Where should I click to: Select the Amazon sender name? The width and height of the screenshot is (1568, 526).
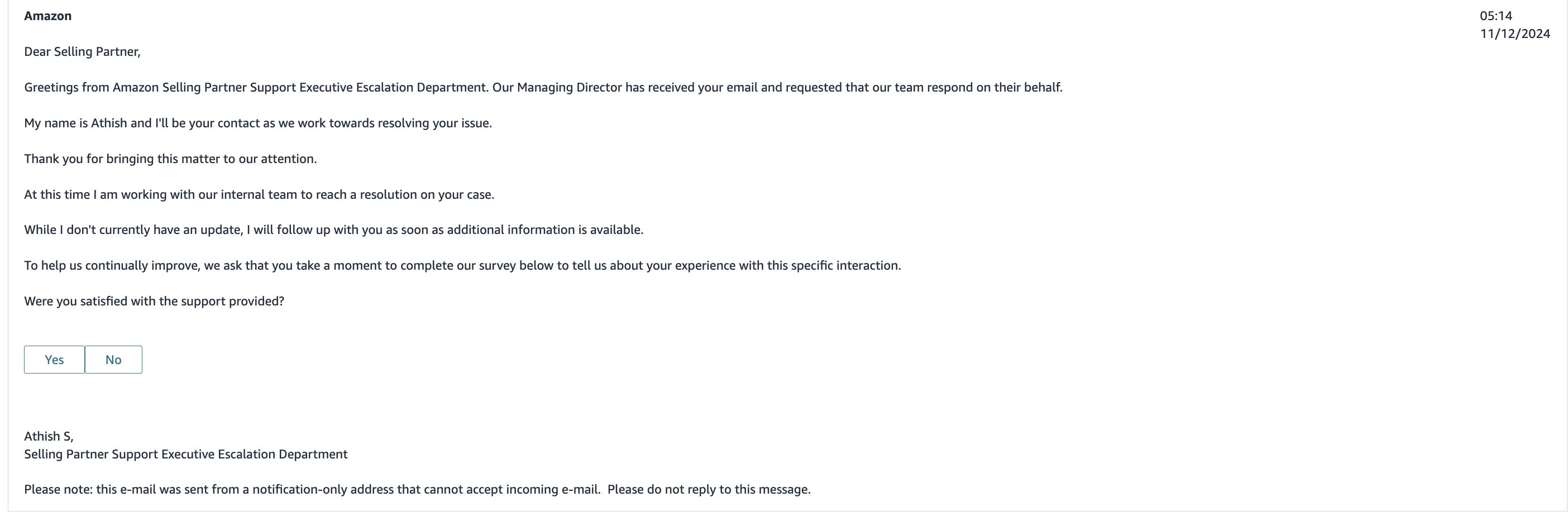(48, 16)
